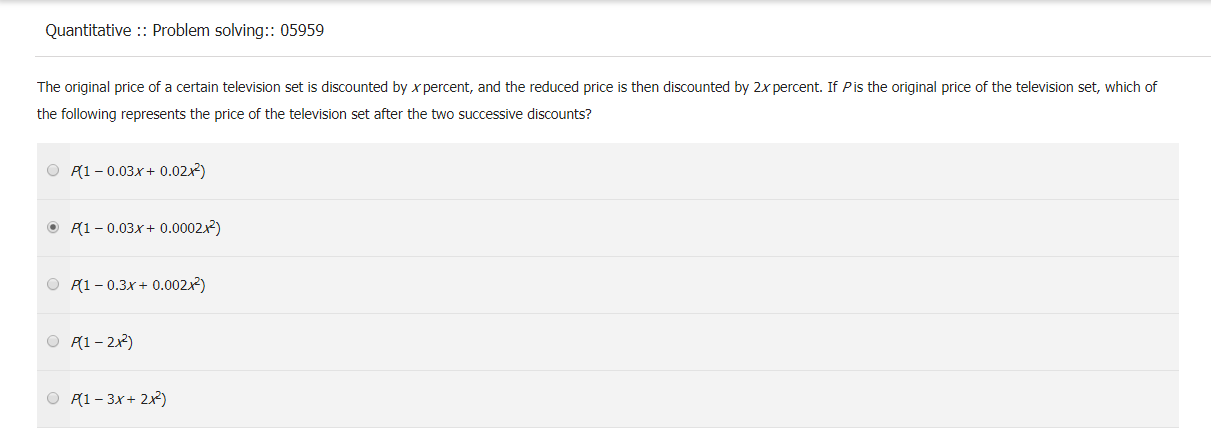Click empty space right of the P(1 − 0.3x + 0.002x²) row
This screenshot has height=444, width=1211.
point(700,285)
